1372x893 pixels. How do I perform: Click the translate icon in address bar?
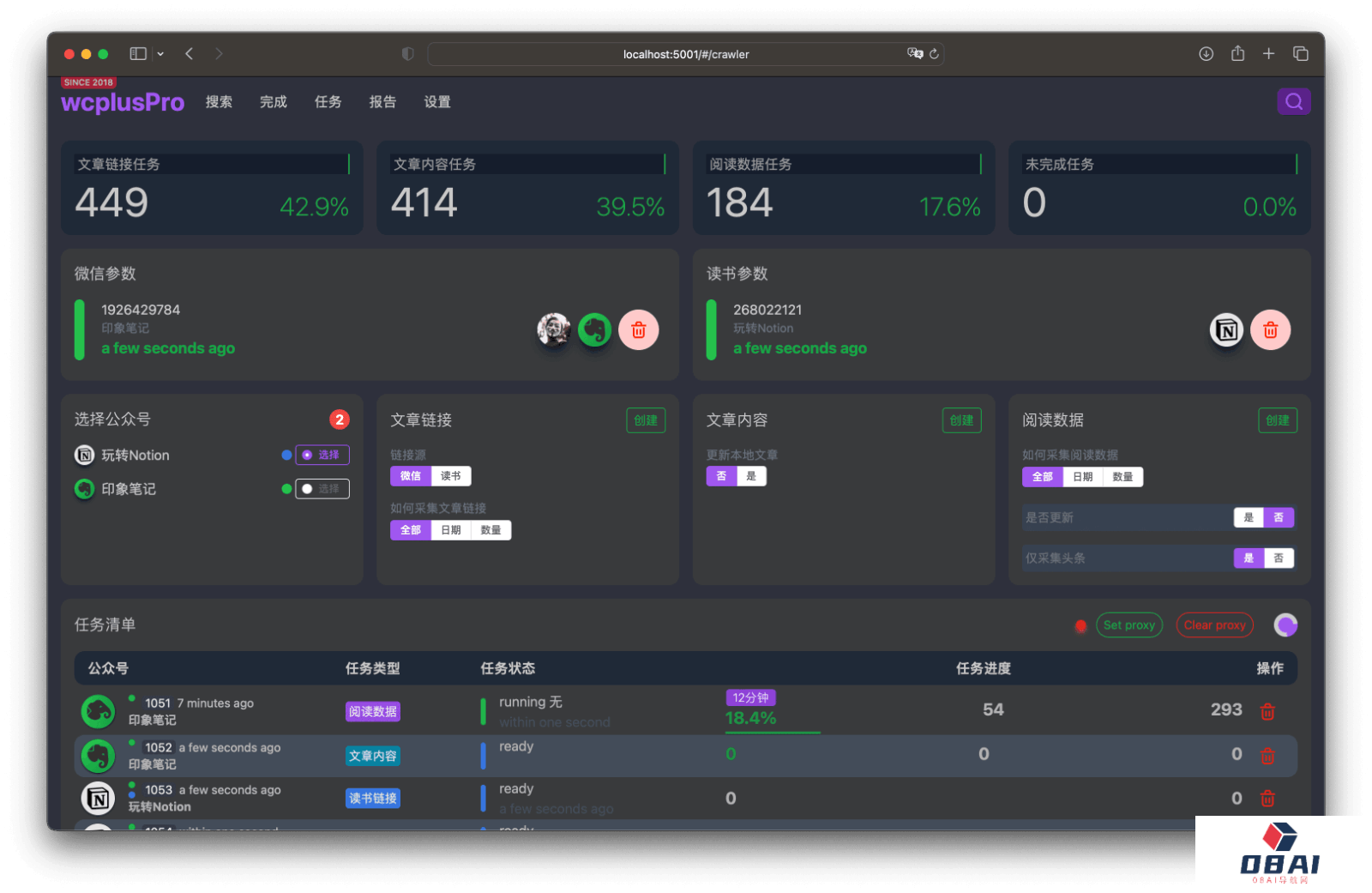[x=915, y=53]
